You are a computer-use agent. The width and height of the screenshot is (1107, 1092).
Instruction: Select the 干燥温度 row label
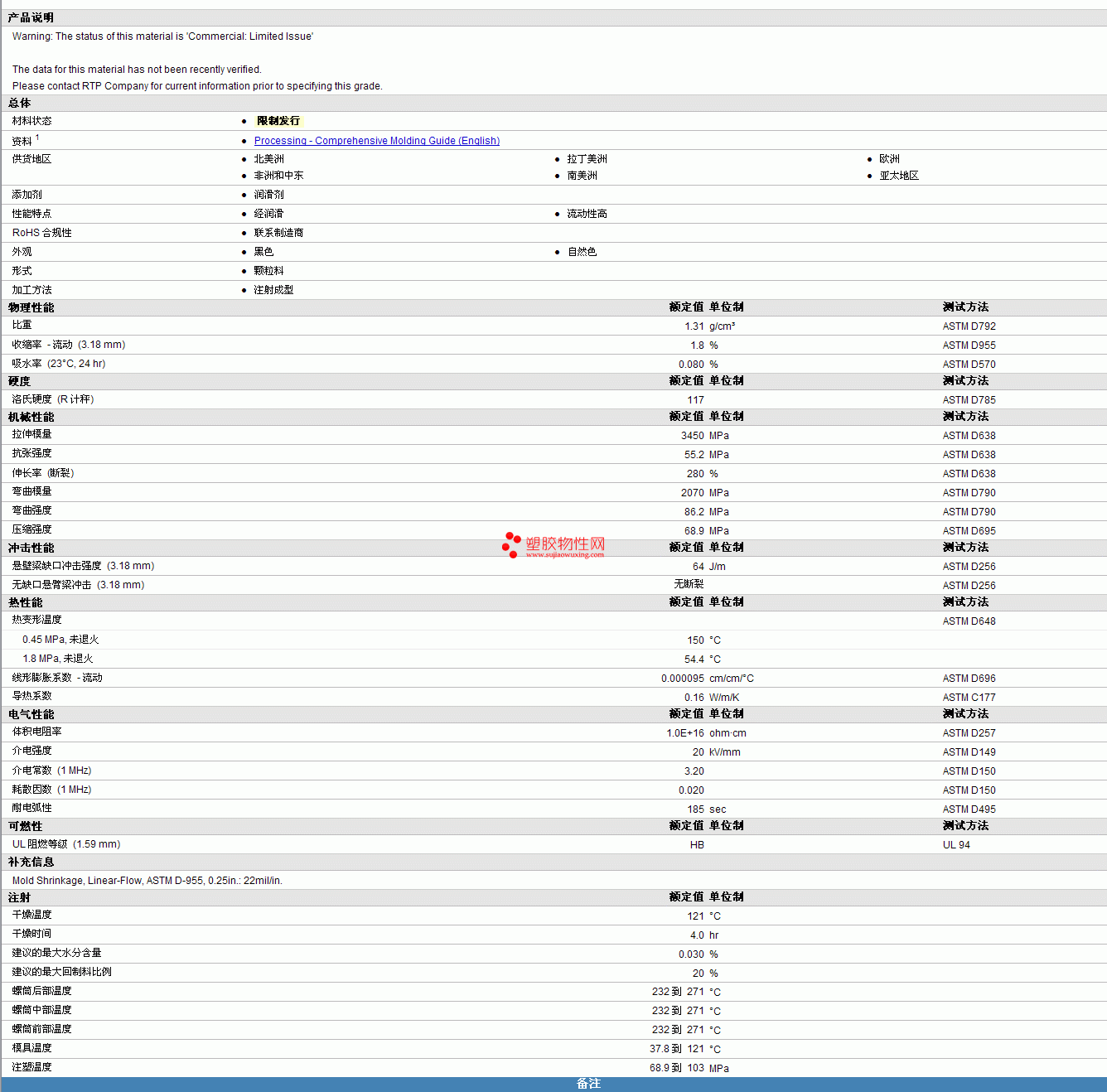tap(32, 915)
